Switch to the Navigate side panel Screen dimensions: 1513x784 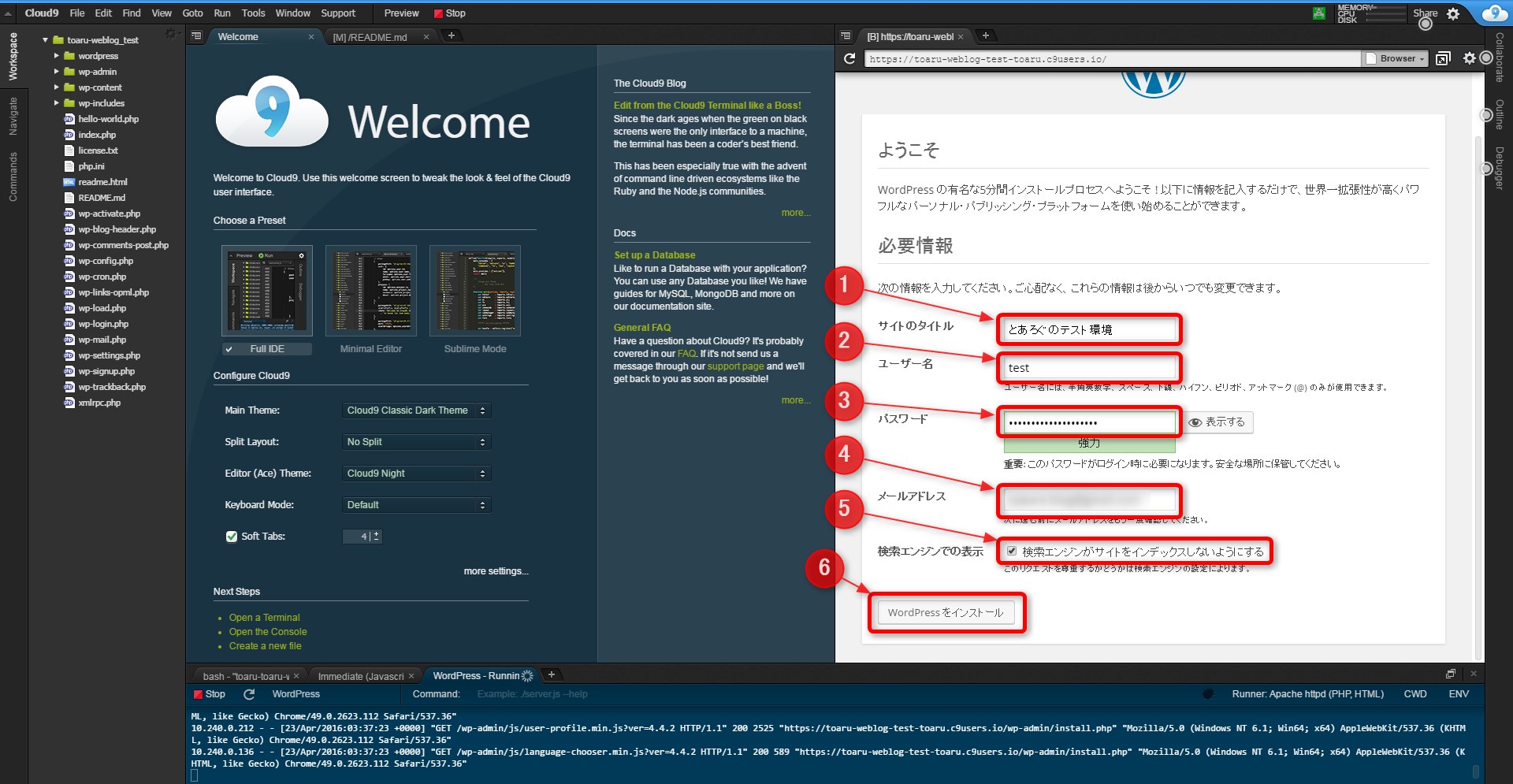click(13, 116)
